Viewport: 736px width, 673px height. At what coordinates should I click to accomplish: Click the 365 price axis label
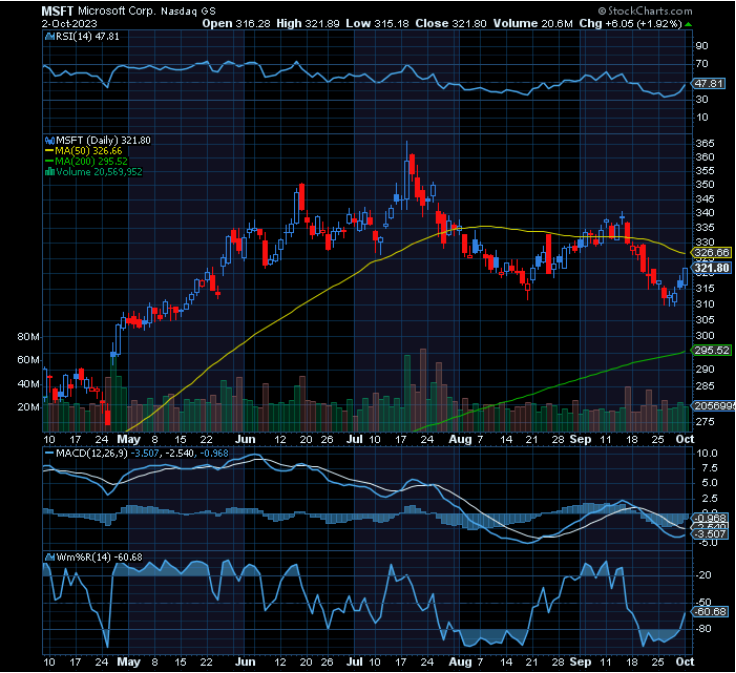[x=705, y=144]
